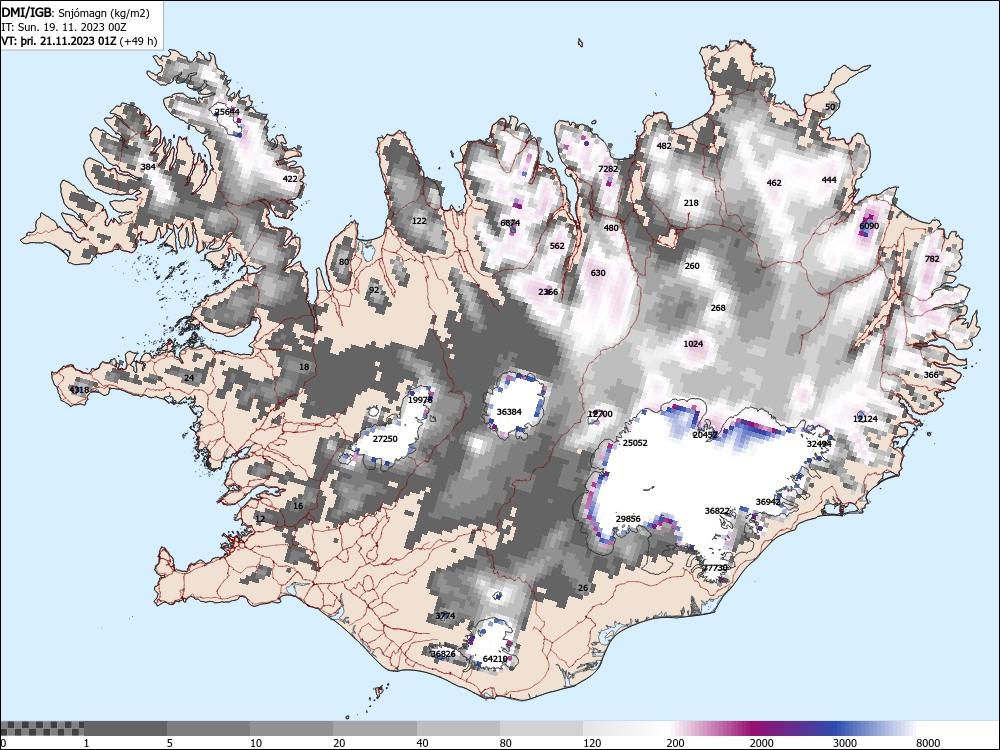Select the 12700 value label
Screen dimensions: 1000x750
click(x=600, y=414)
